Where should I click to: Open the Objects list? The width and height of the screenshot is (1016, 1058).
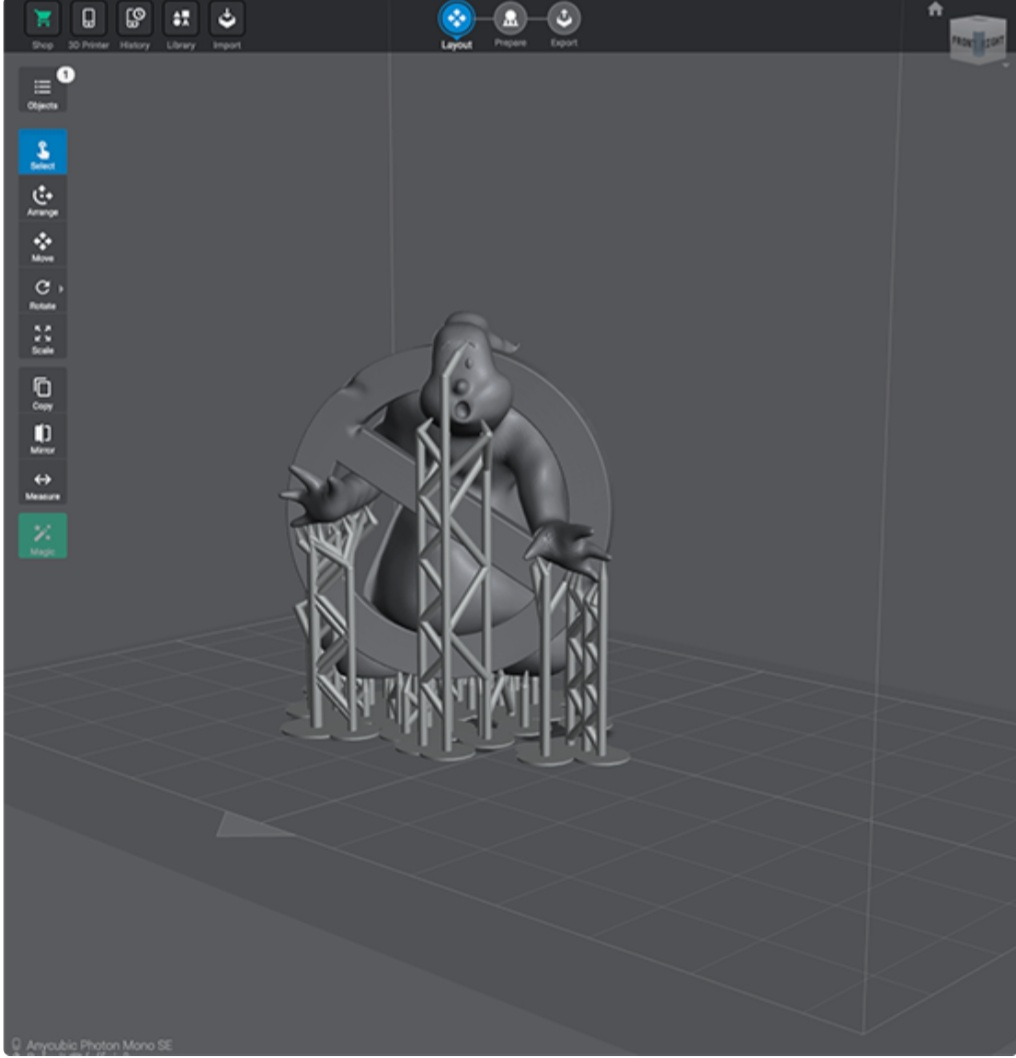pos(43,90)
